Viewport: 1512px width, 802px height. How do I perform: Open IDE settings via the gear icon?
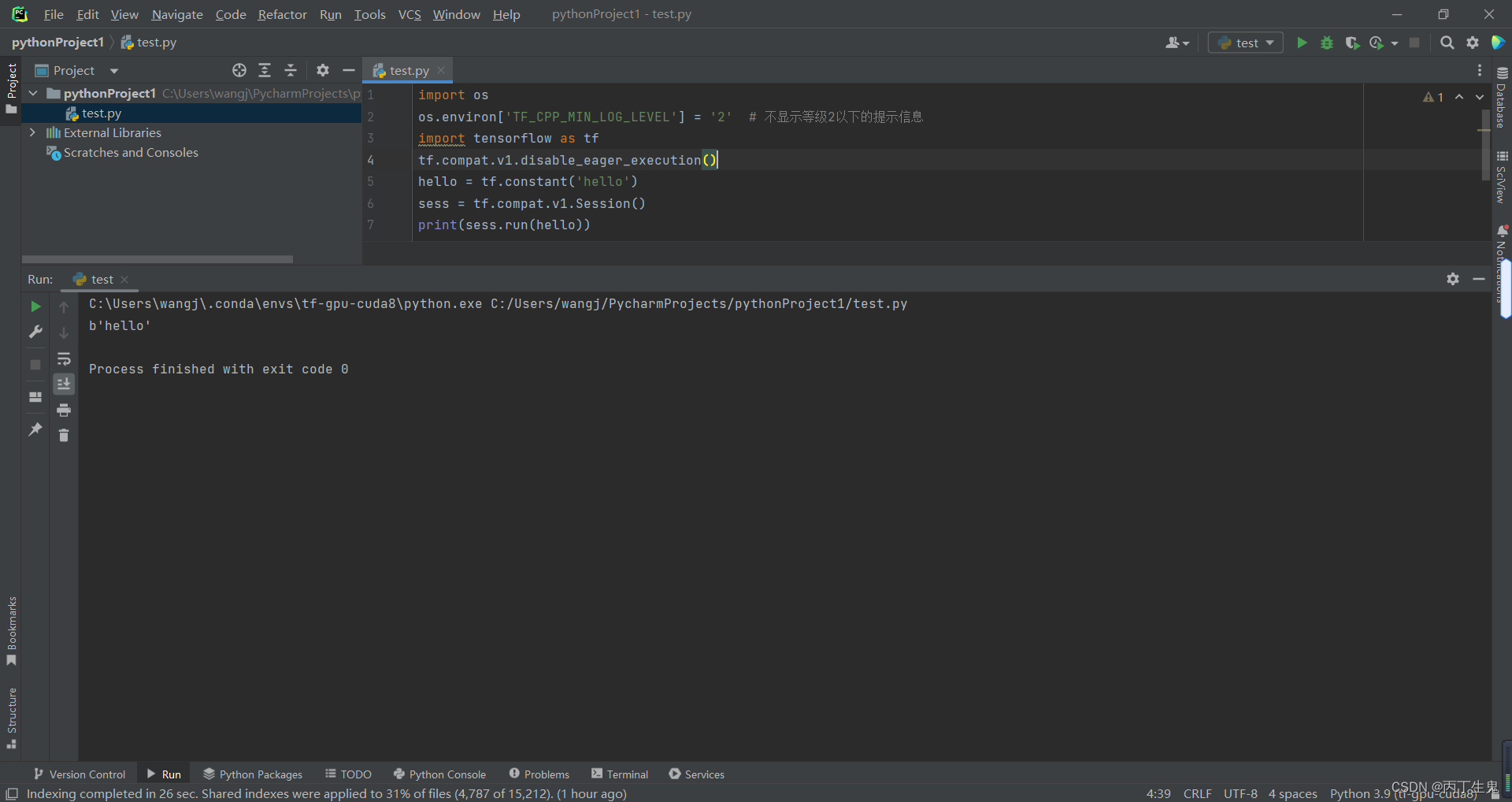click(x=1473, y=43)
